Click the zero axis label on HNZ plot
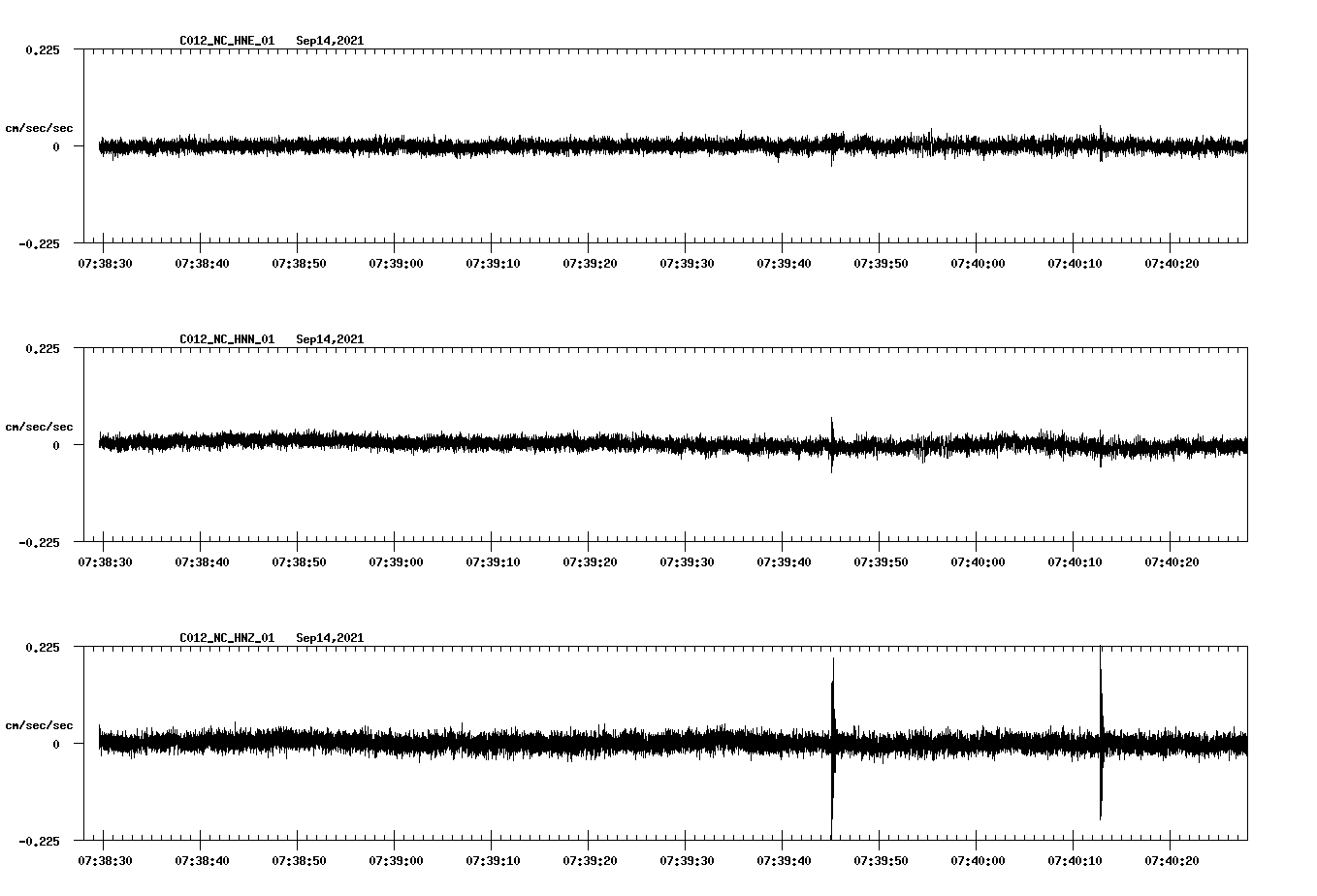 coord(56,744)
